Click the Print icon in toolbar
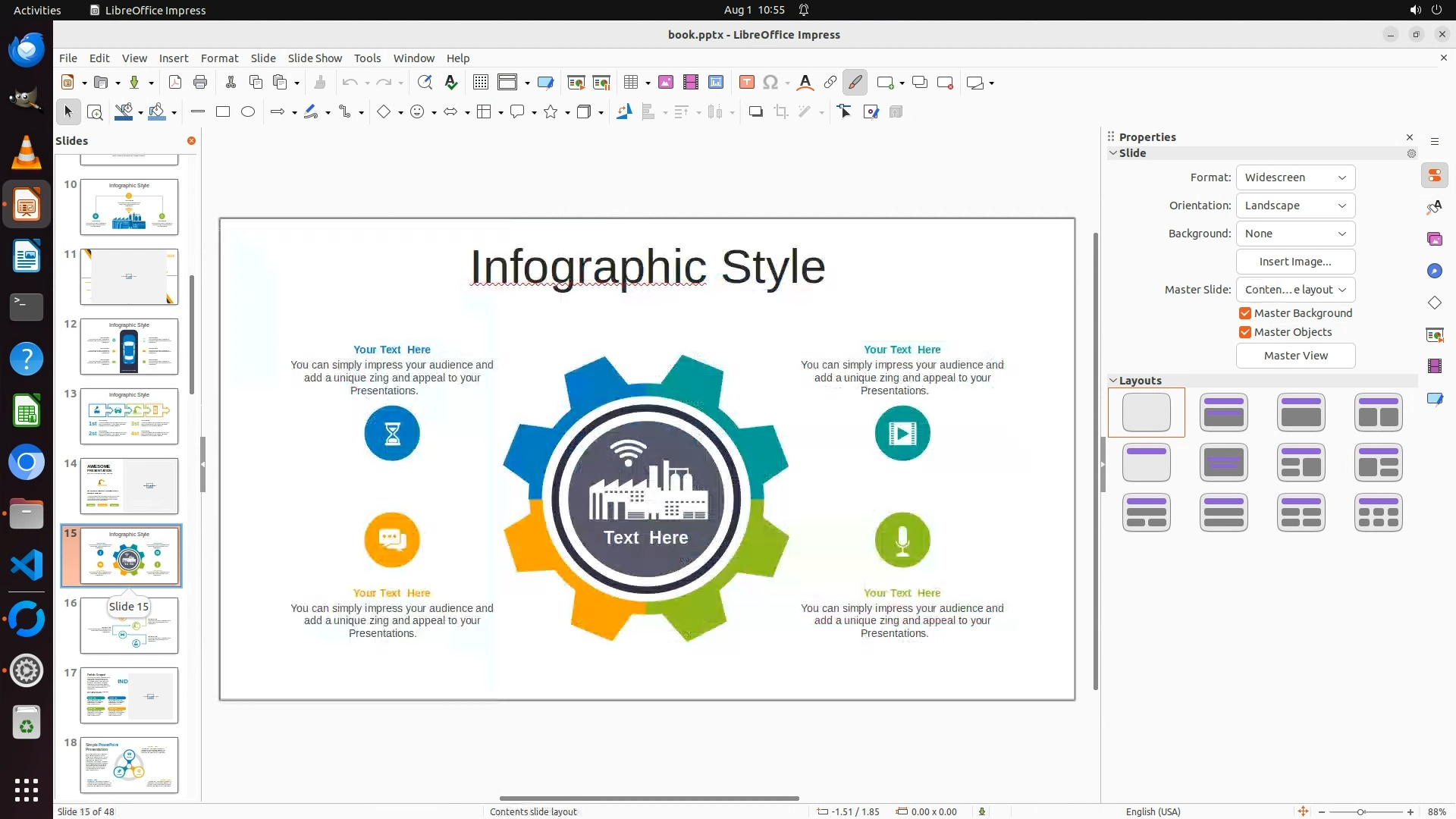1456x819 pixels. pyautogui.click(x=200, y=83)
